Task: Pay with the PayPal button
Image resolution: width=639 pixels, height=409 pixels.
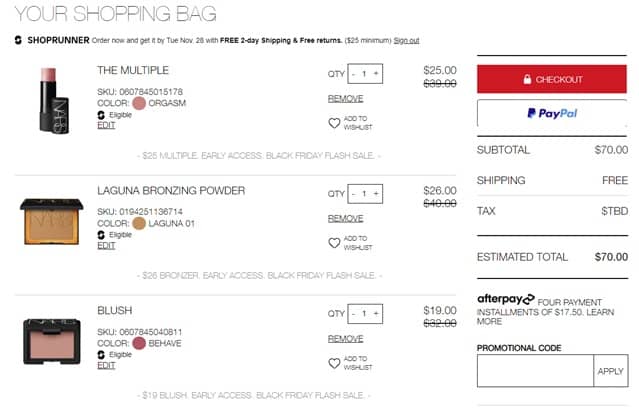Action: point(552,114)
